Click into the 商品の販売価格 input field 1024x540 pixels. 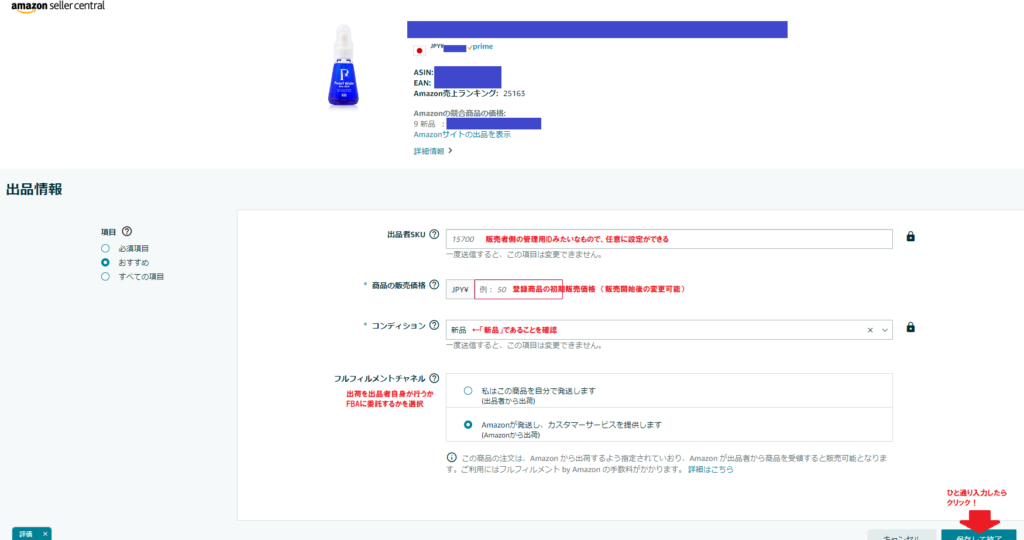coord(517,289)
